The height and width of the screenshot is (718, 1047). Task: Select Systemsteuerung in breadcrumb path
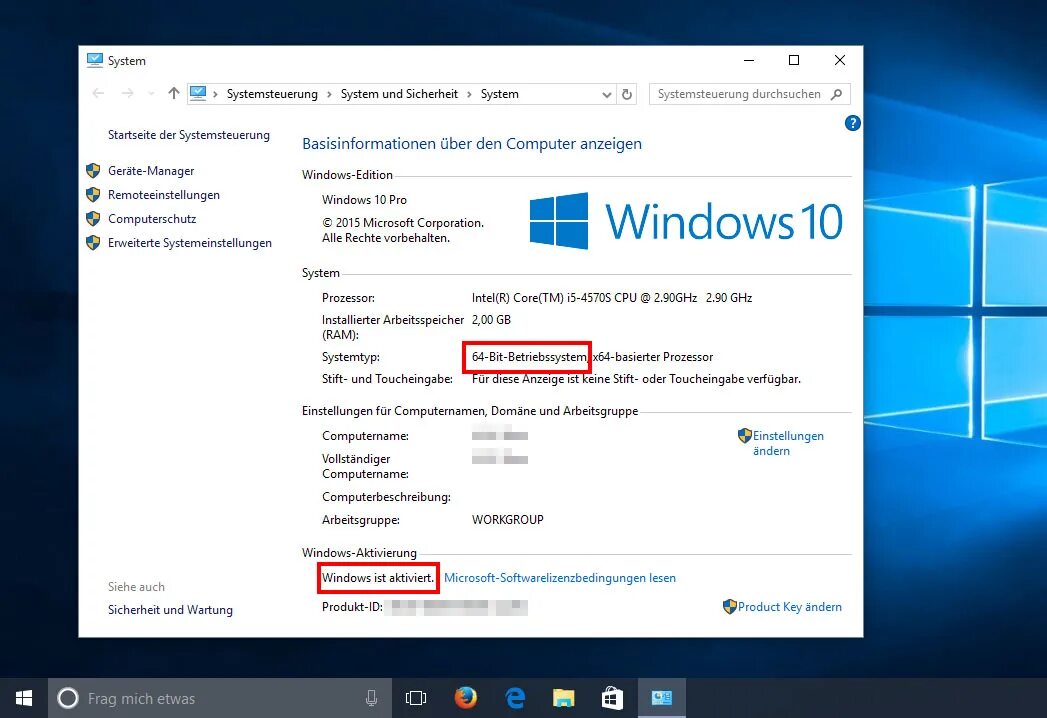(272, 94)
